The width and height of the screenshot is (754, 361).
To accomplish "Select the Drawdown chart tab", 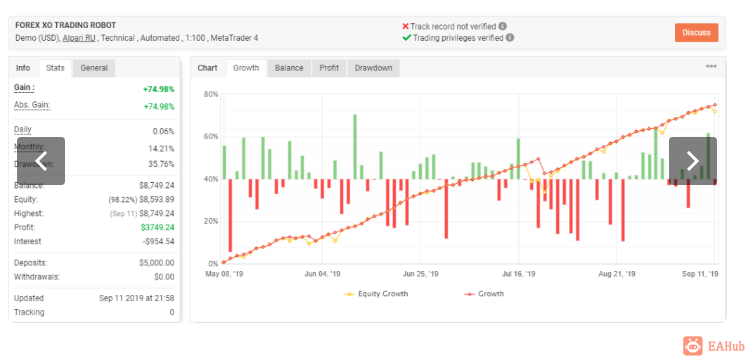I will (x=374, y=68).
